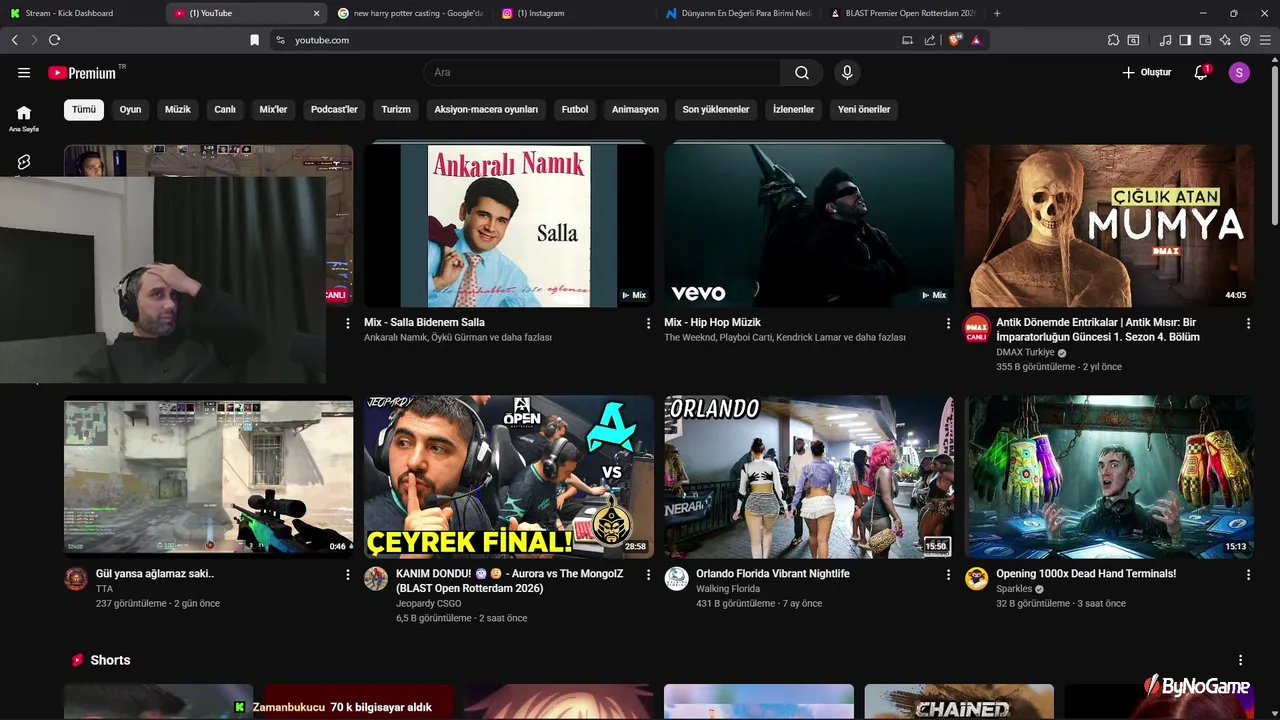1280x720 pixels.
Task: Reload the page with the refresh icon
Action: click(x=54, y=40)
